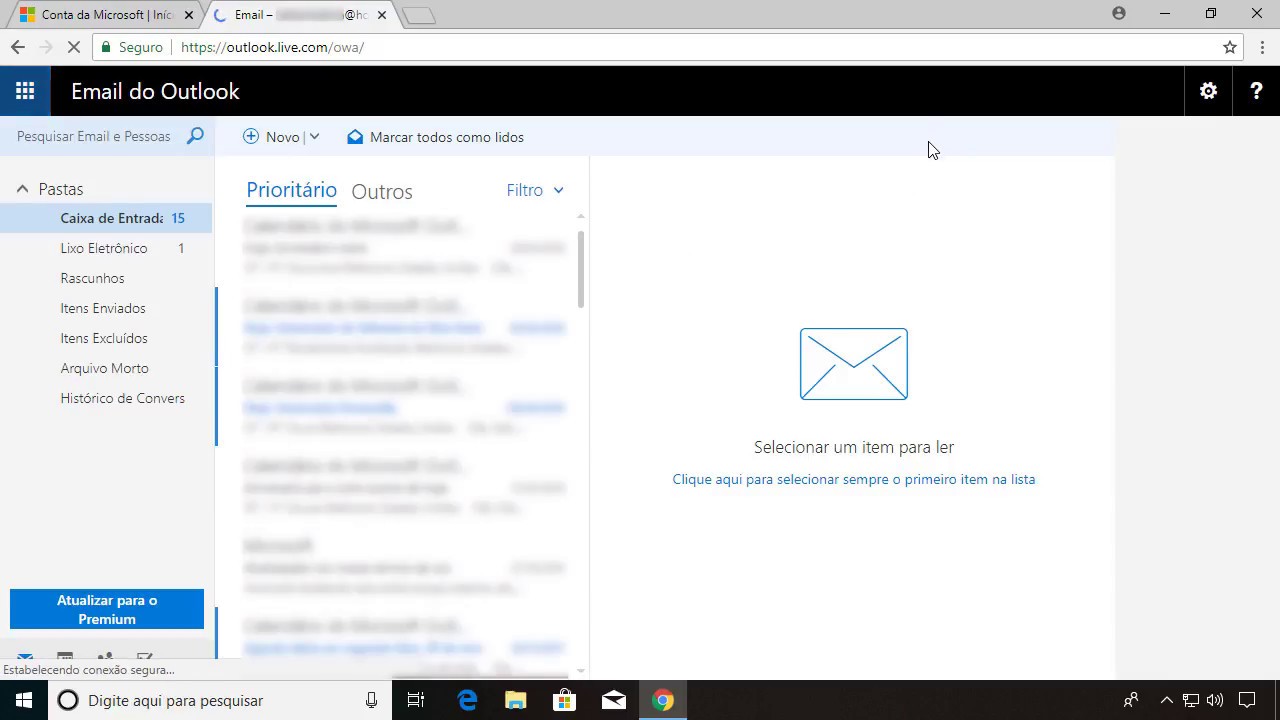Open Microsoft Store from the taskbar
The width and height of the screenshot is (1280, 720).
565,700
